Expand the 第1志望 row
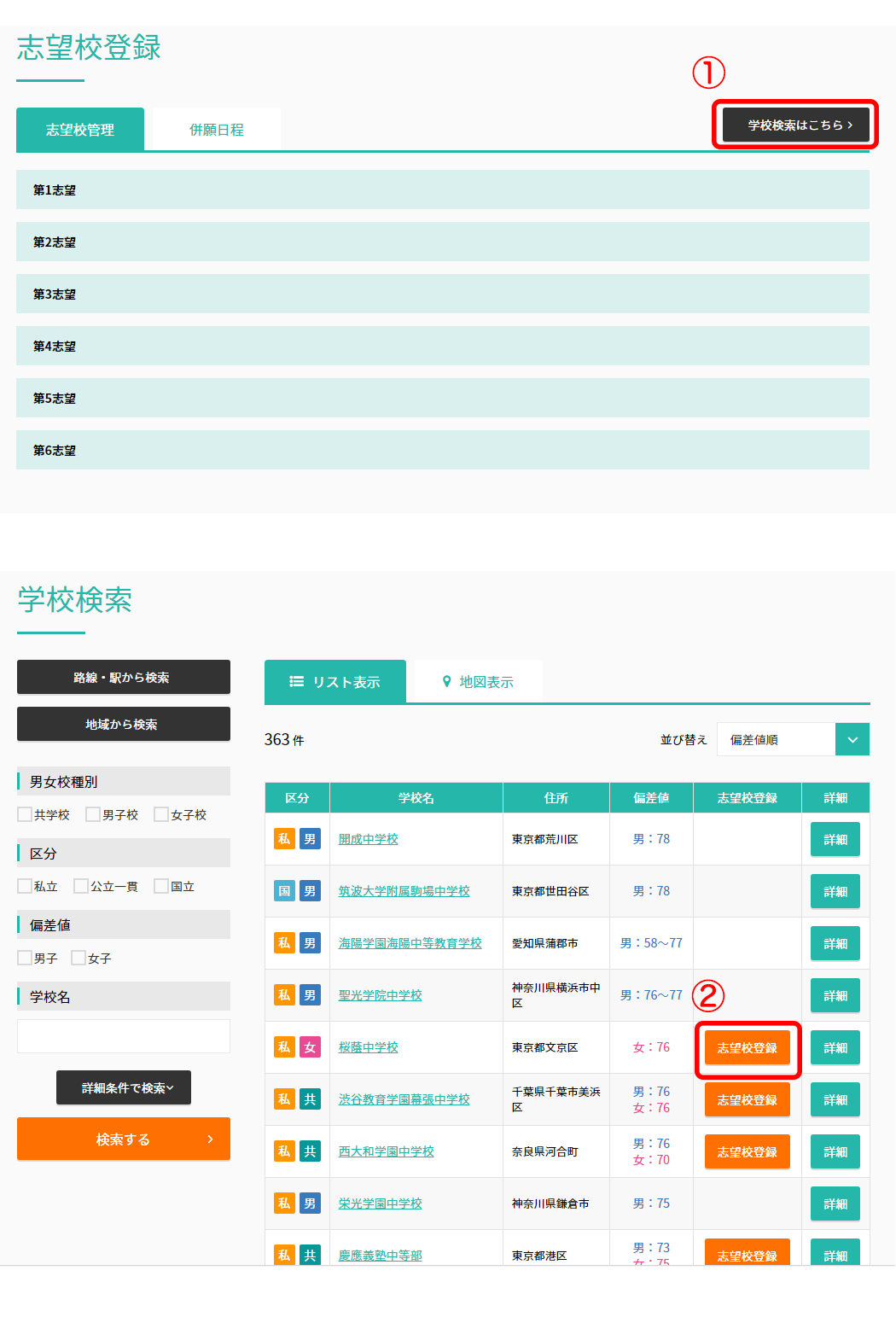896x1323 pixels. point(442,189)
